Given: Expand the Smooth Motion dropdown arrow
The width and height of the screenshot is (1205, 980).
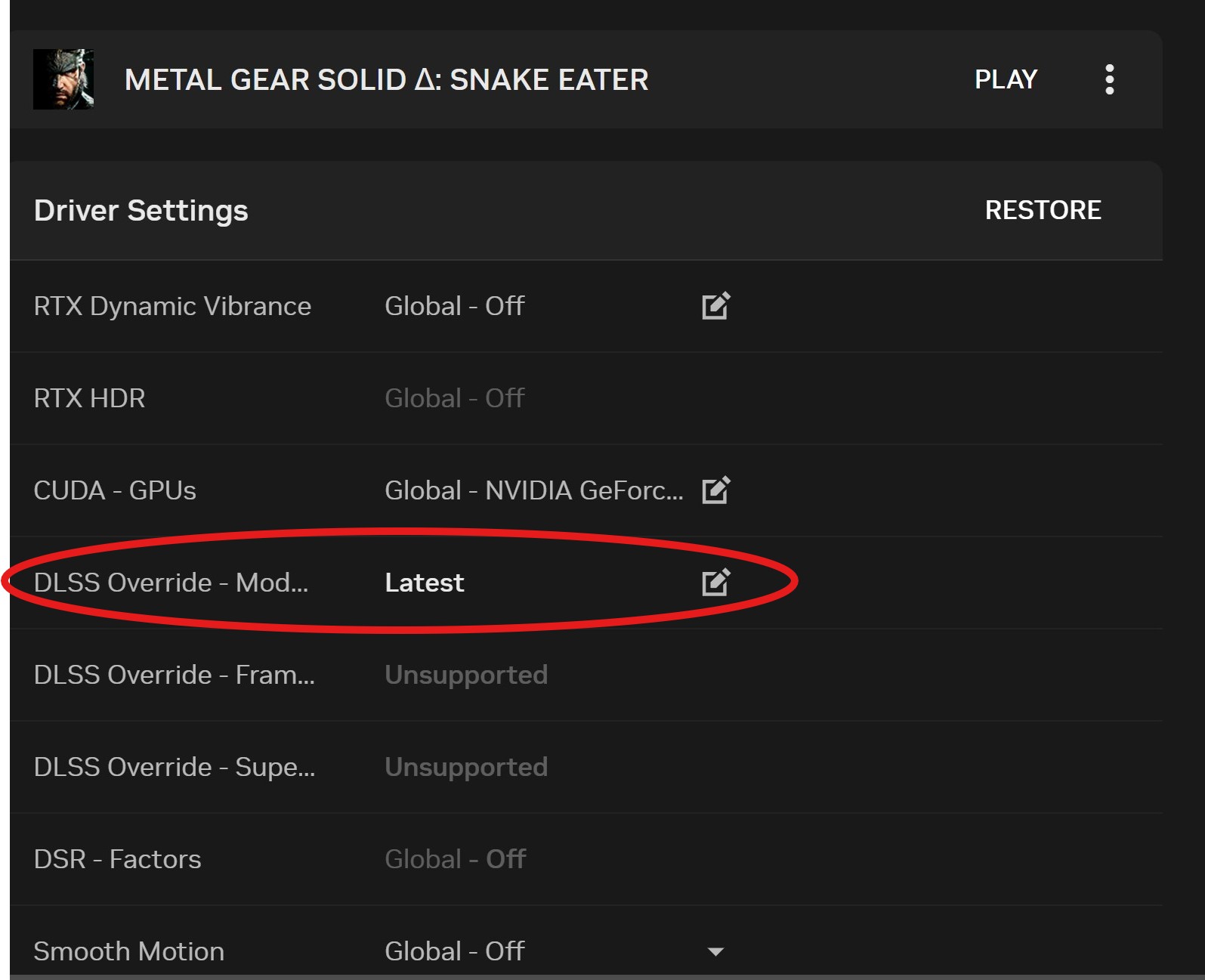Looking at the screenshot, I should point(715,952).
